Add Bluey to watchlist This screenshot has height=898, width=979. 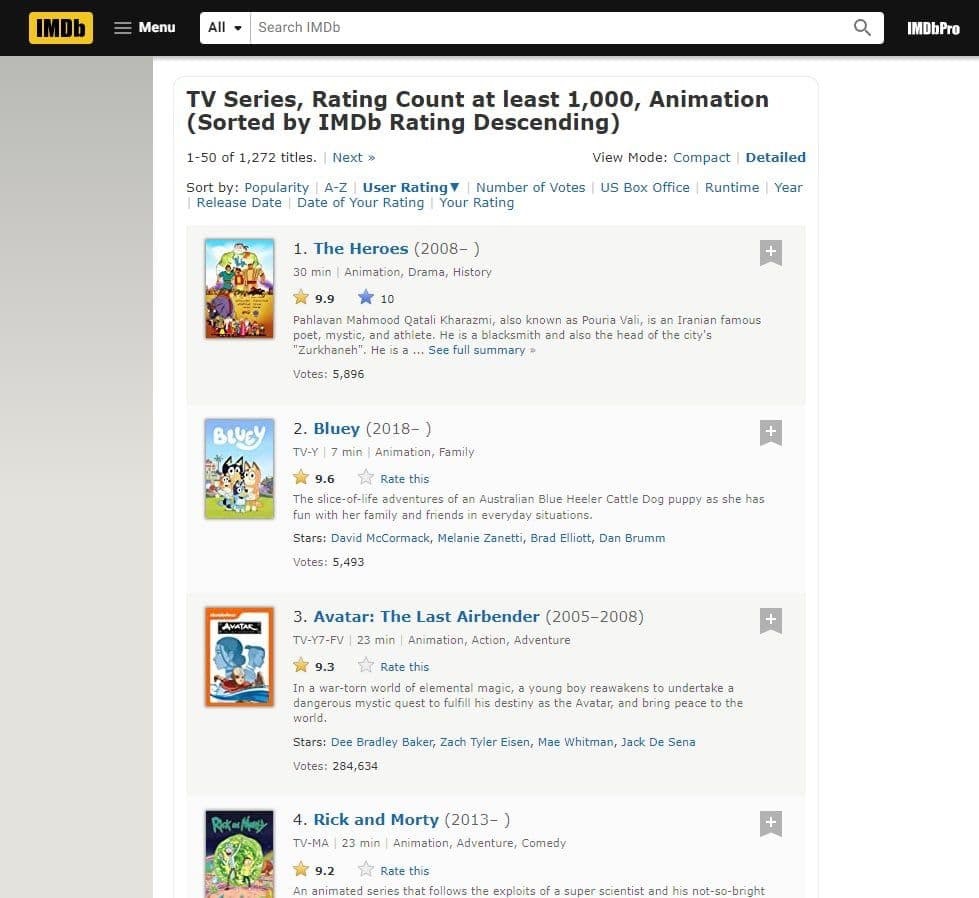pyautogui.click(x=770, y=432)
